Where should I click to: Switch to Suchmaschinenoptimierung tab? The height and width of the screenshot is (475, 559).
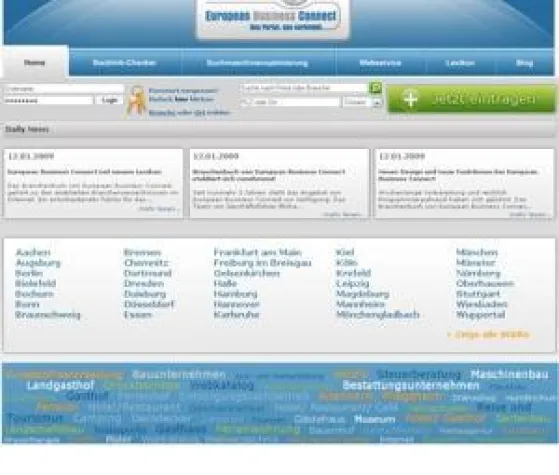[x=257, y=63]
